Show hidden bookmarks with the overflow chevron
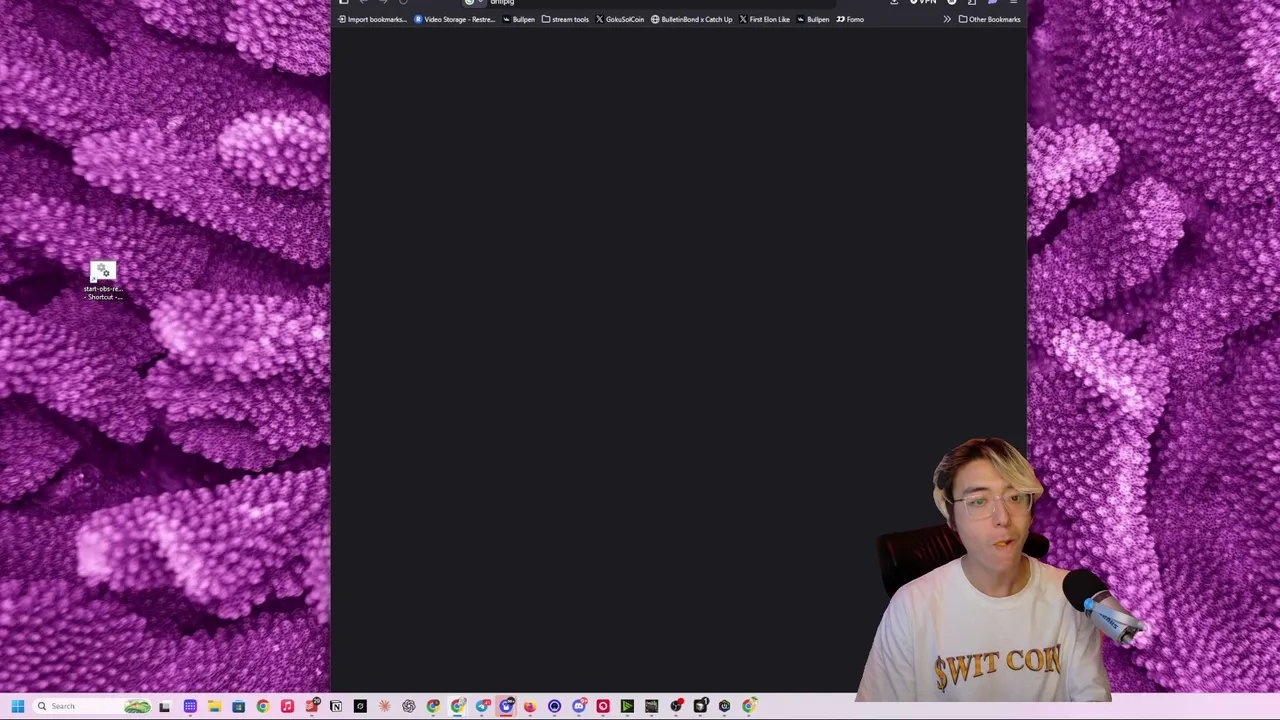 click(947, 19)
